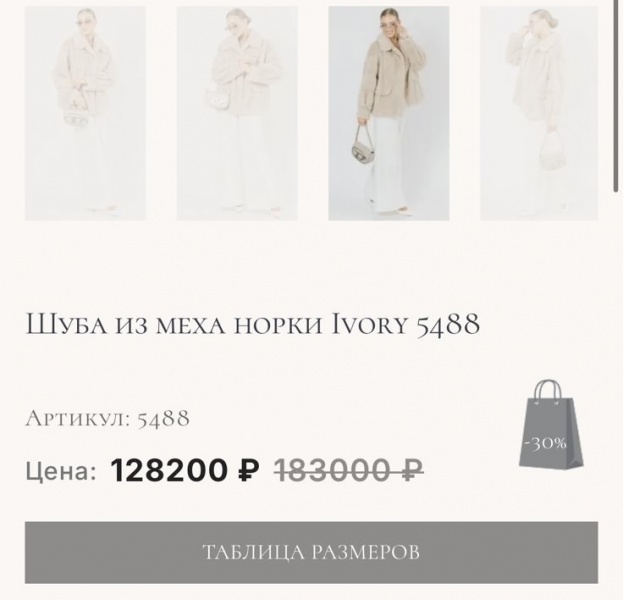
Task: Click the handles of the gray shopping bag
Action: (x=547, y=391)
